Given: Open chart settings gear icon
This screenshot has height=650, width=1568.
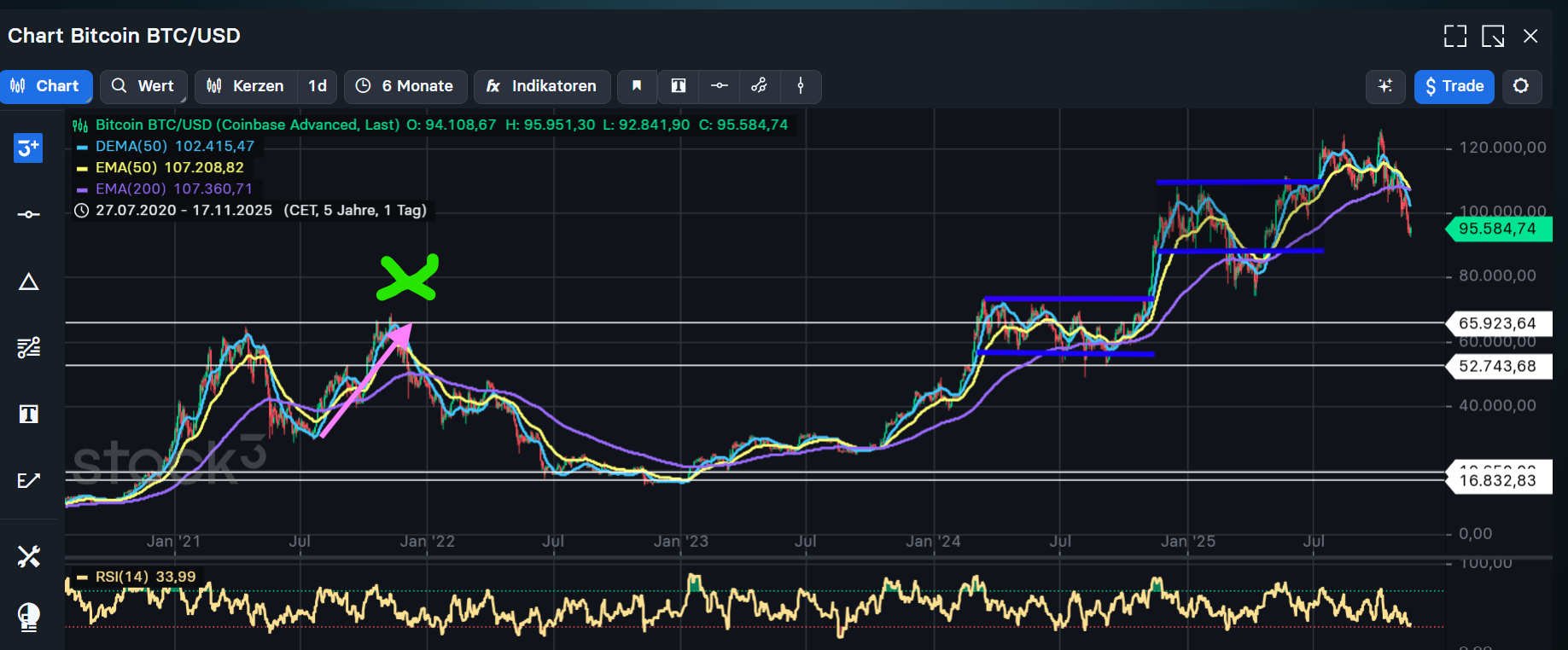Looking at the screenshot, I should click(x=1521, y=86).
